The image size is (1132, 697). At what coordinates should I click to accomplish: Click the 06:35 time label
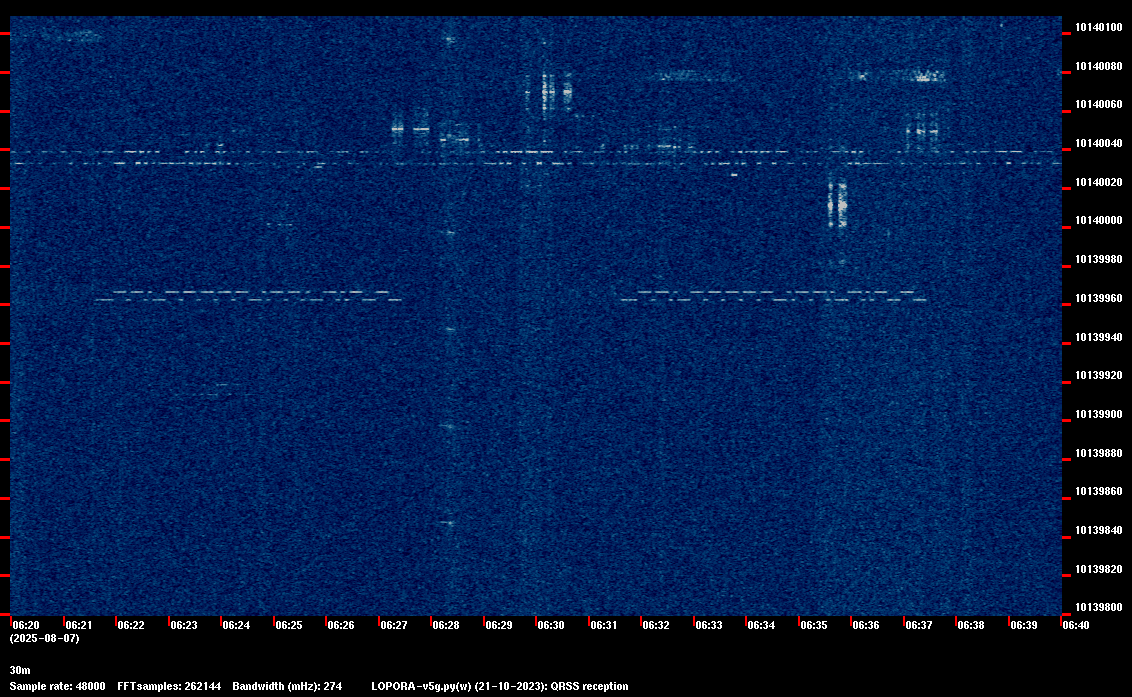[814, 625]
